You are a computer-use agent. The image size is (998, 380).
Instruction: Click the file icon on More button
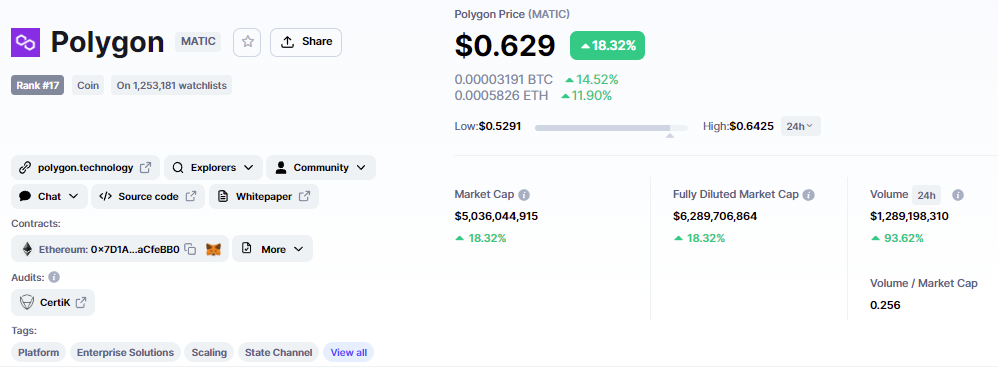tap(247, 249)
